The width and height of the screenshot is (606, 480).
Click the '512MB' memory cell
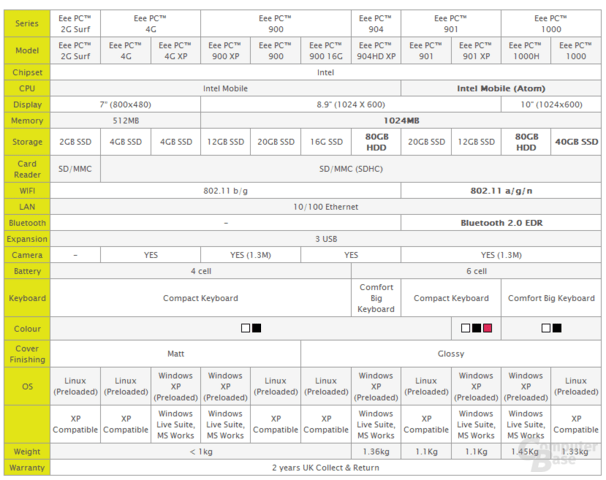click(125, 121)
